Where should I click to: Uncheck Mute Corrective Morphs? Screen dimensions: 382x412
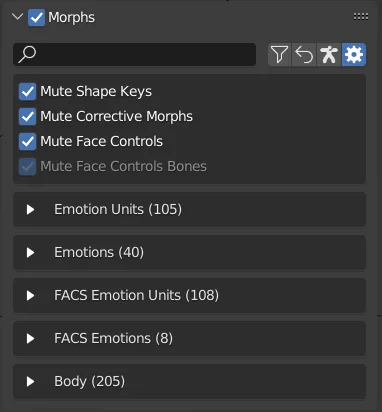(x=27, y=117)
